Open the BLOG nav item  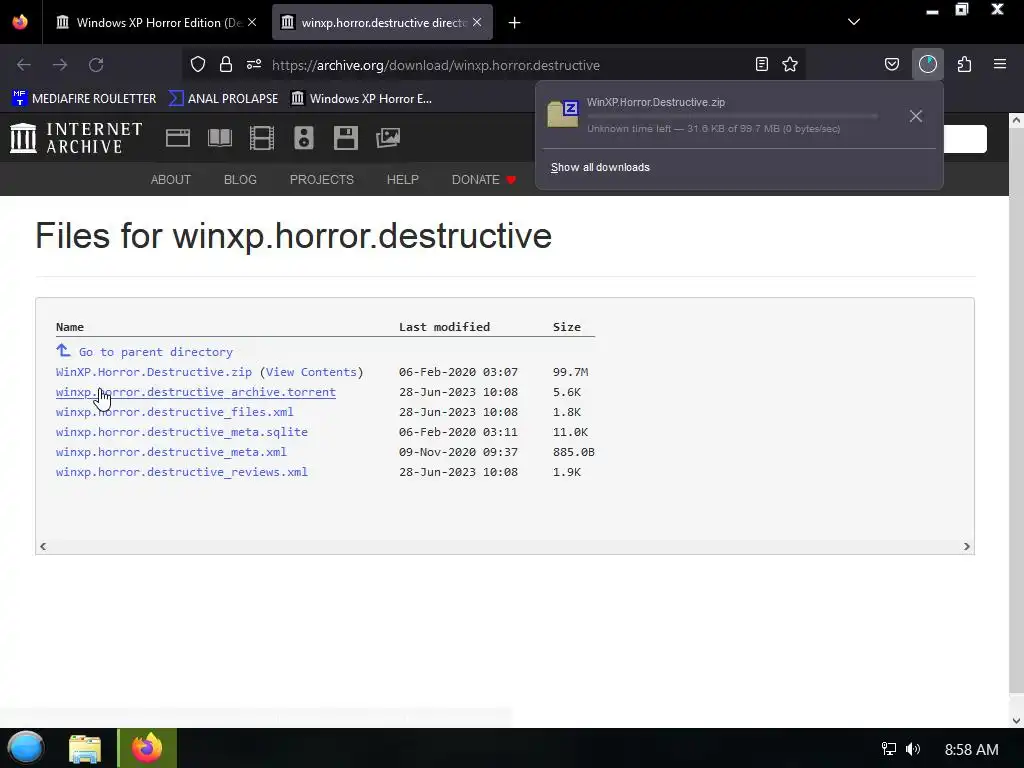[240, 180]
